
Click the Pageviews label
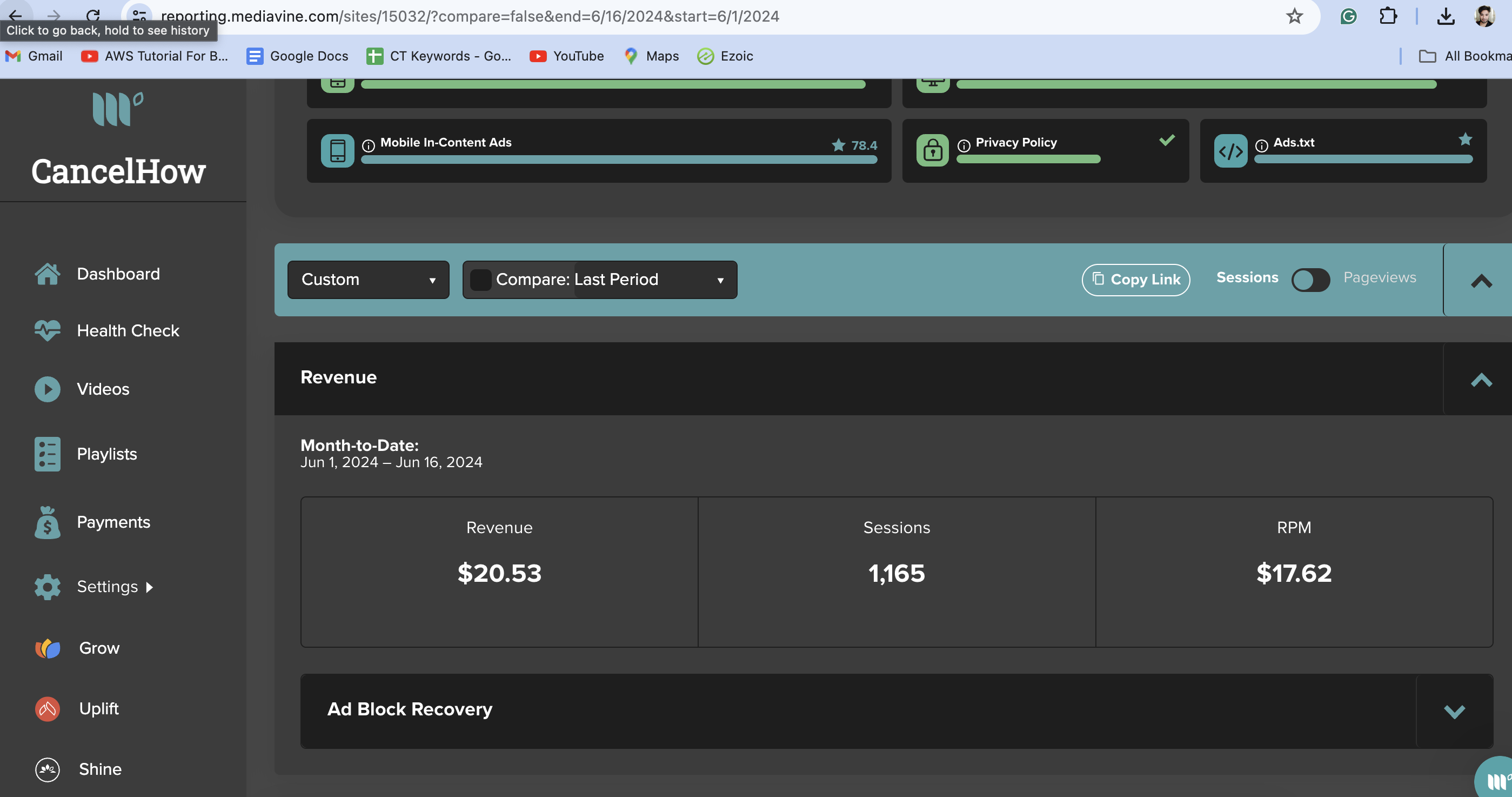(x=1380, y=277)
